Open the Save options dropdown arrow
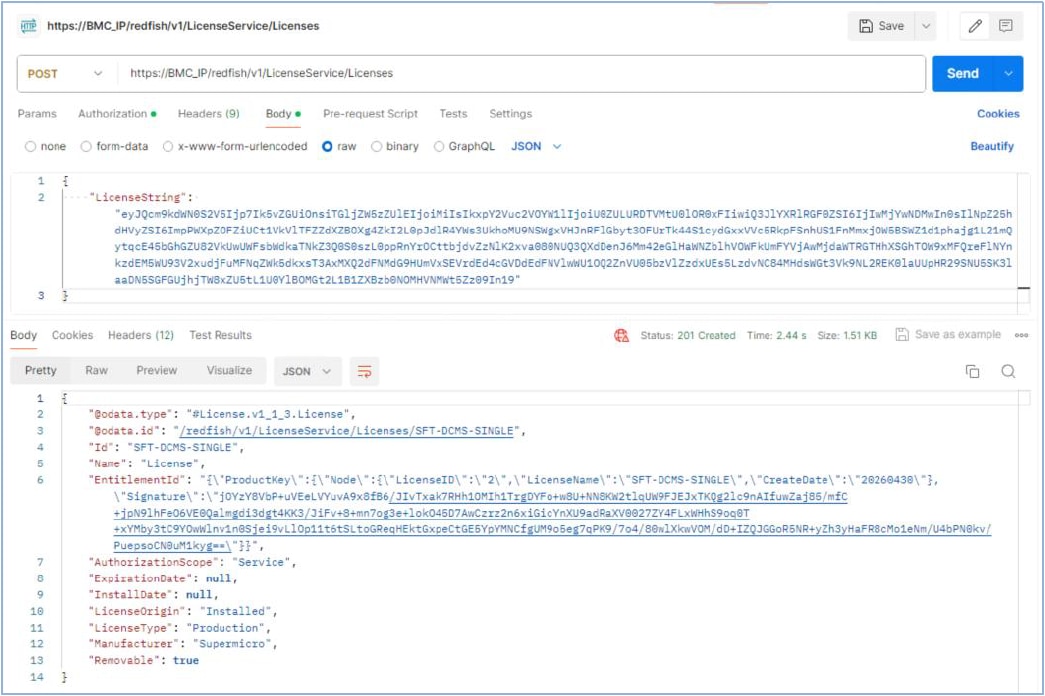Screen dimensions: 1045x696 pos(926,26)
